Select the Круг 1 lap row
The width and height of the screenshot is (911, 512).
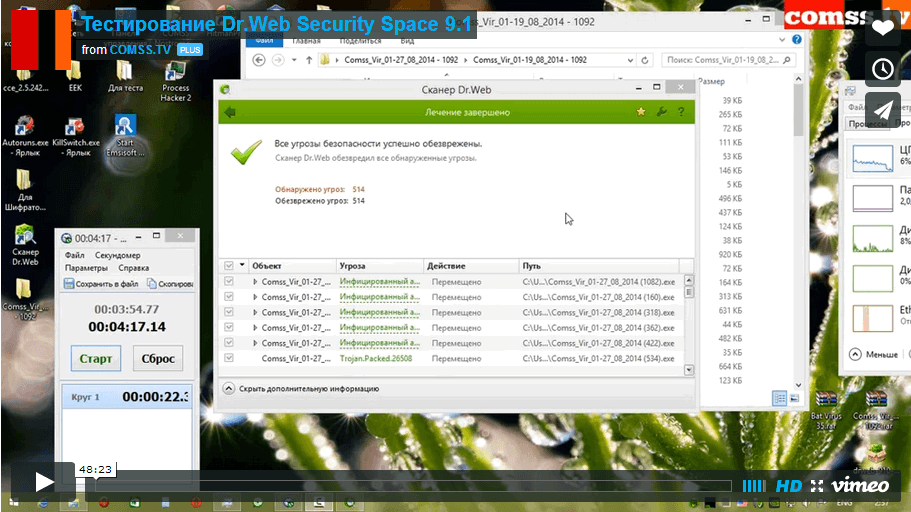click(127, 397)
